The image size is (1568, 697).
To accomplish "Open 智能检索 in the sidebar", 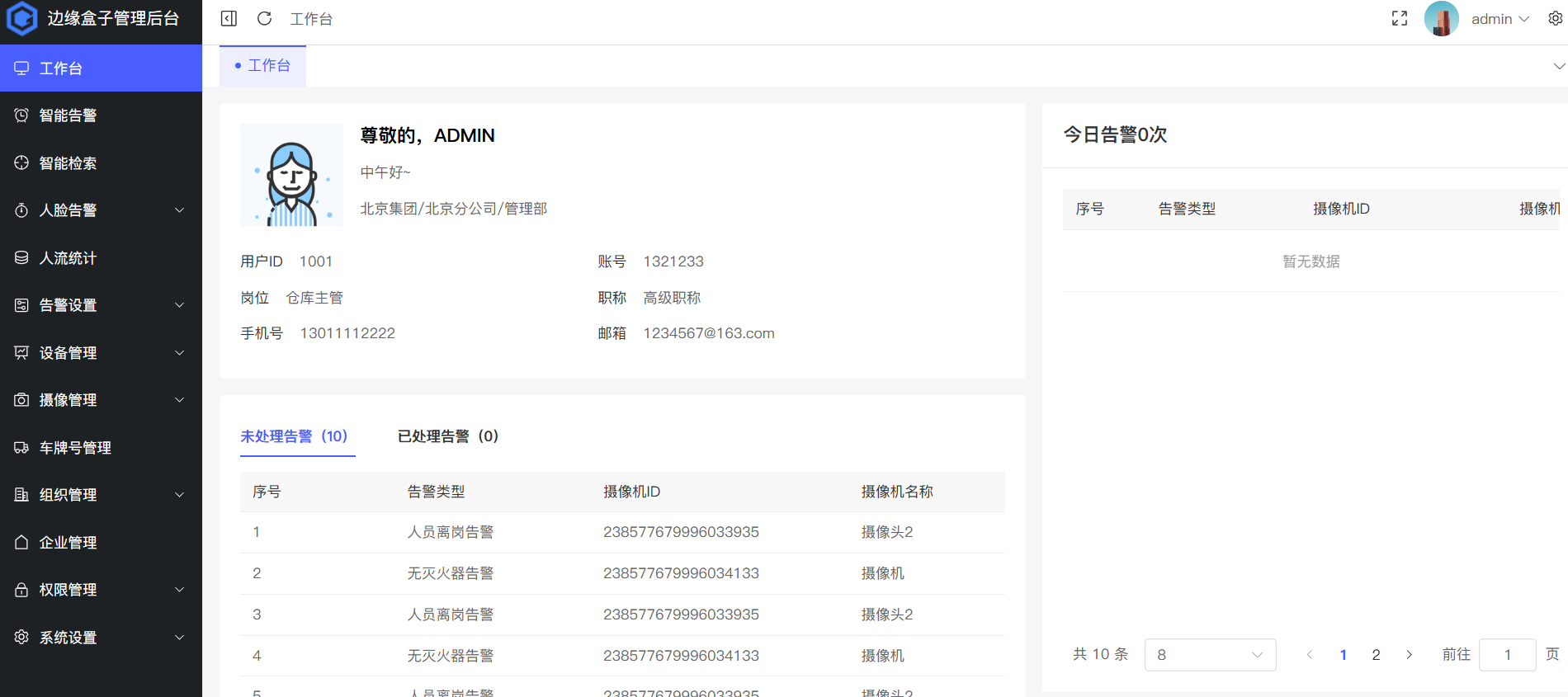I will (68, 163).
